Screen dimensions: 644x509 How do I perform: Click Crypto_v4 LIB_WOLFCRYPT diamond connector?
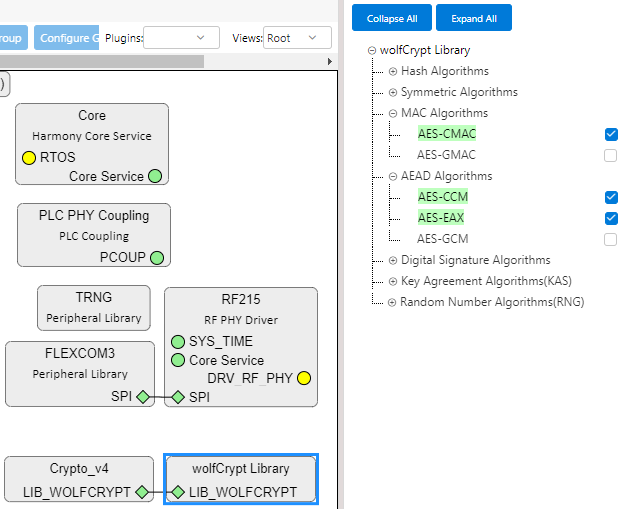coord(142,492)
